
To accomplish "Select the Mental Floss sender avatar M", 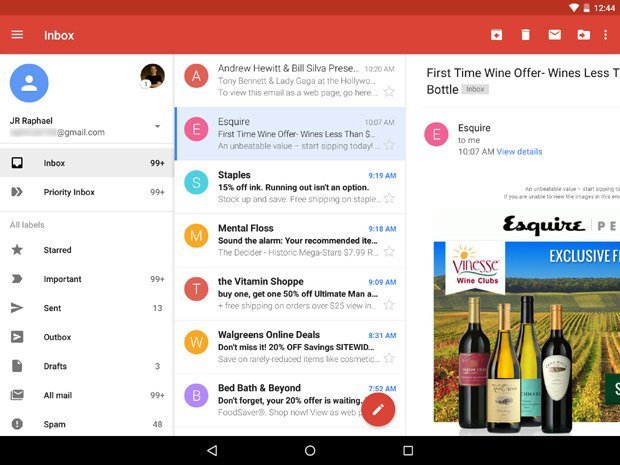I will tap(196, 236).
